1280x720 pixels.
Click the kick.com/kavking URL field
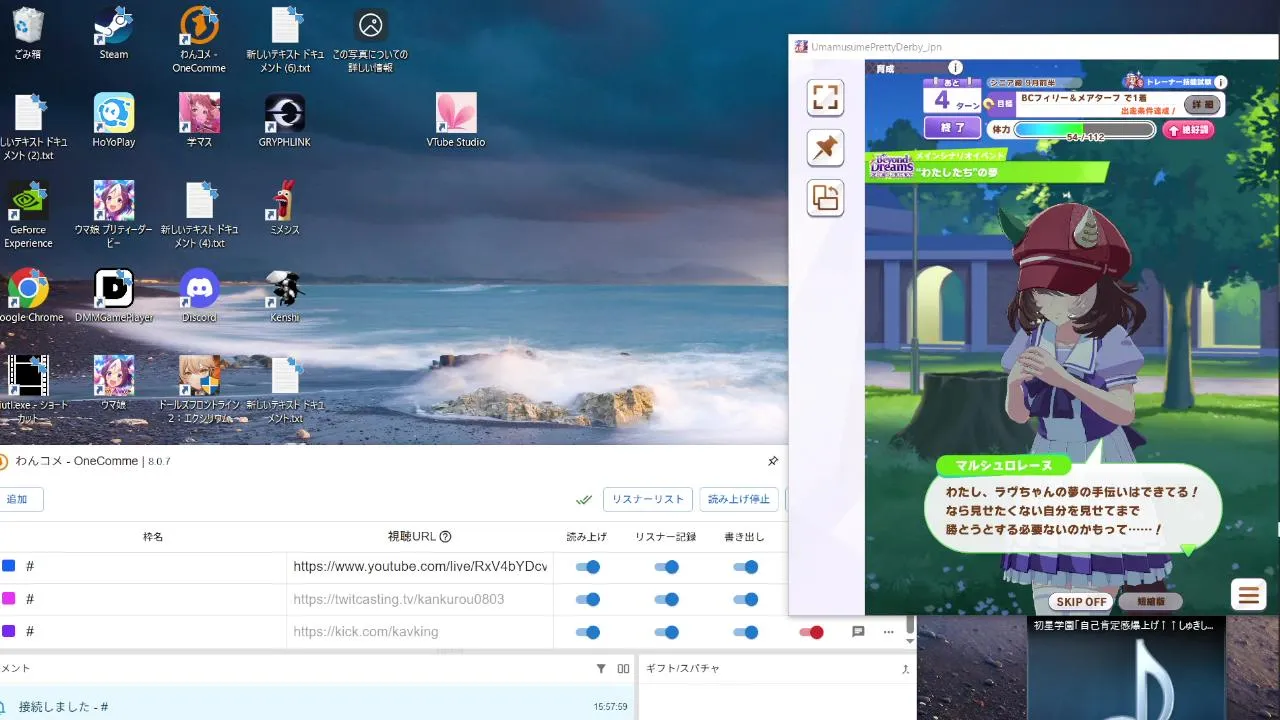coord(420,632)
